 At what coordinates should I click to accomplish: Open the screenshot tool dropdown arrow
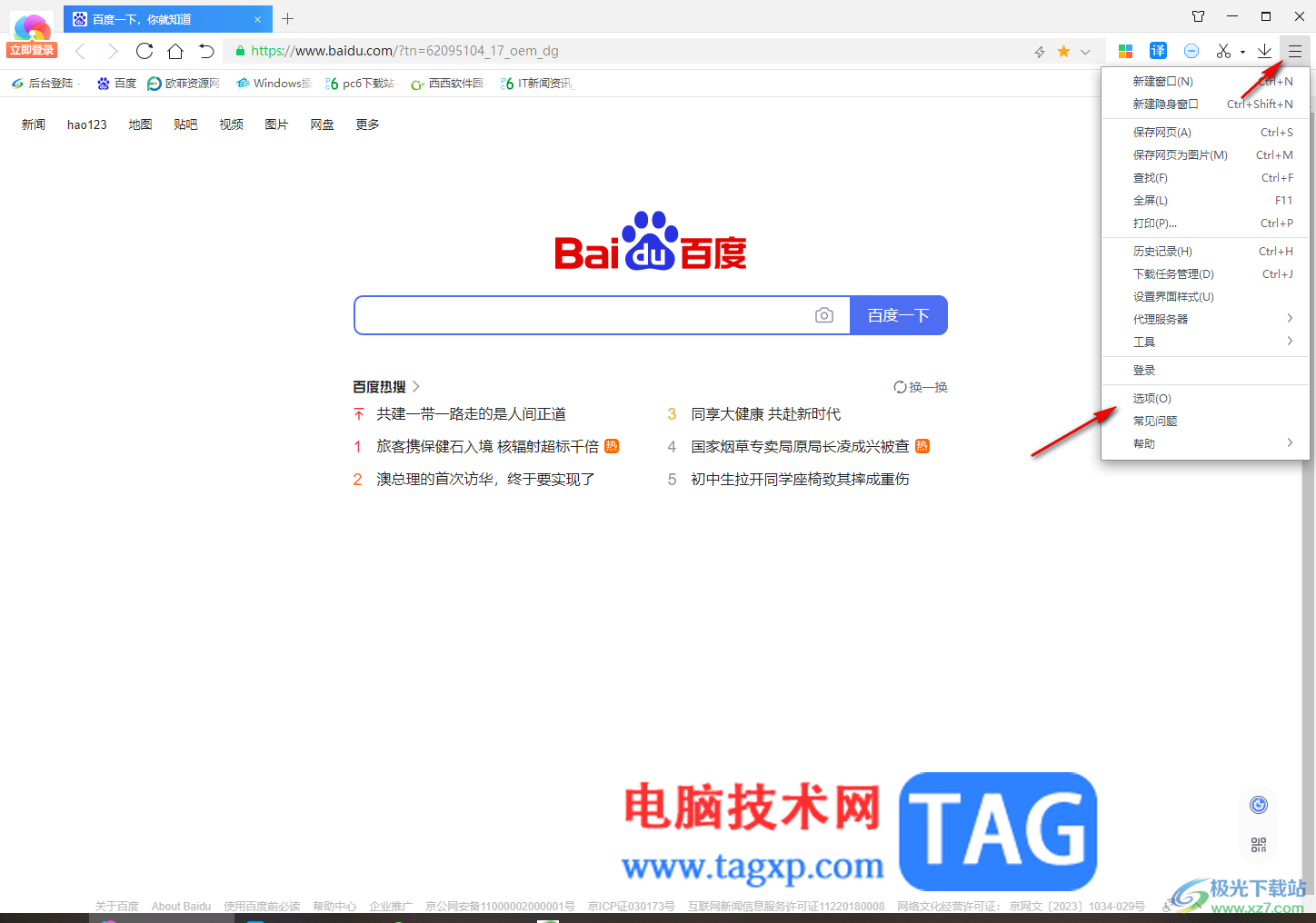(1242, 52)
